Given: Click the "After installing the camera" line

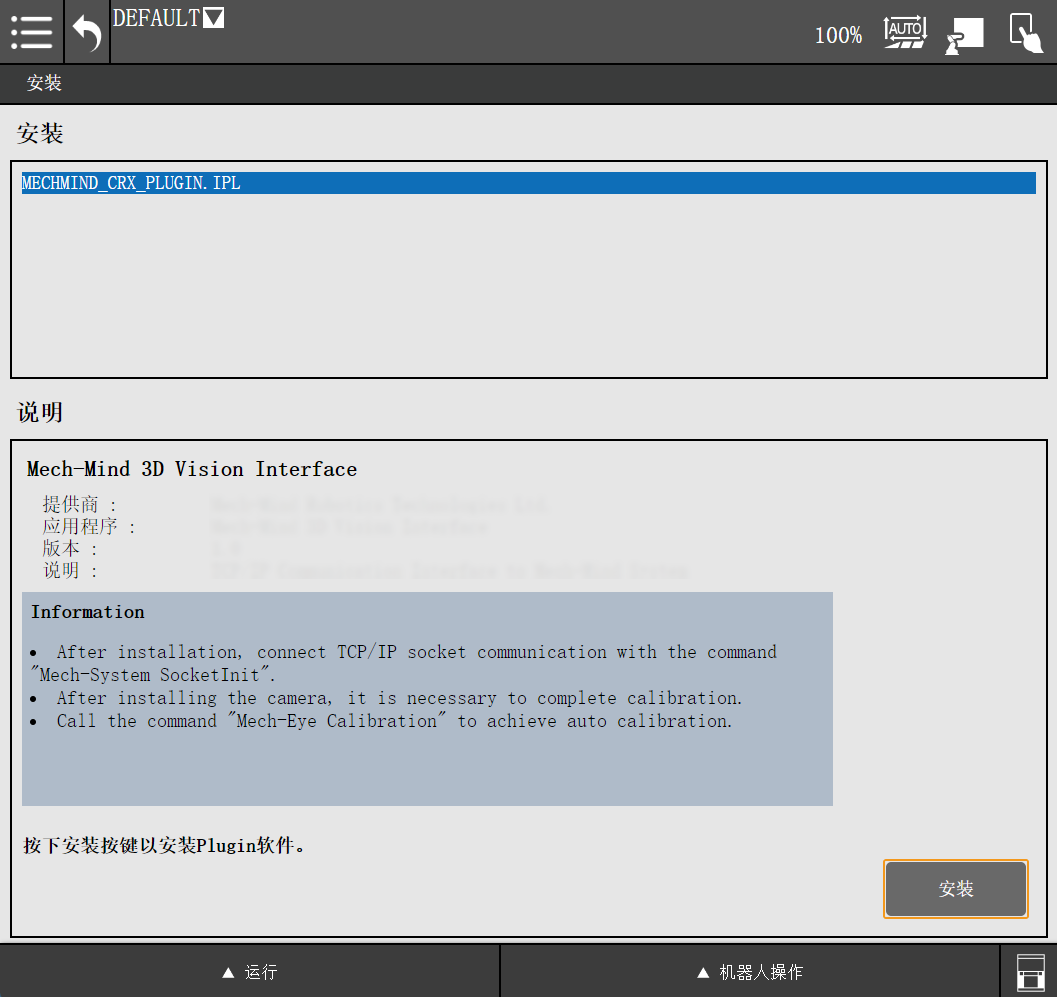Looking at the screenshot, I should pyautogui.click(x=386, y=698).
